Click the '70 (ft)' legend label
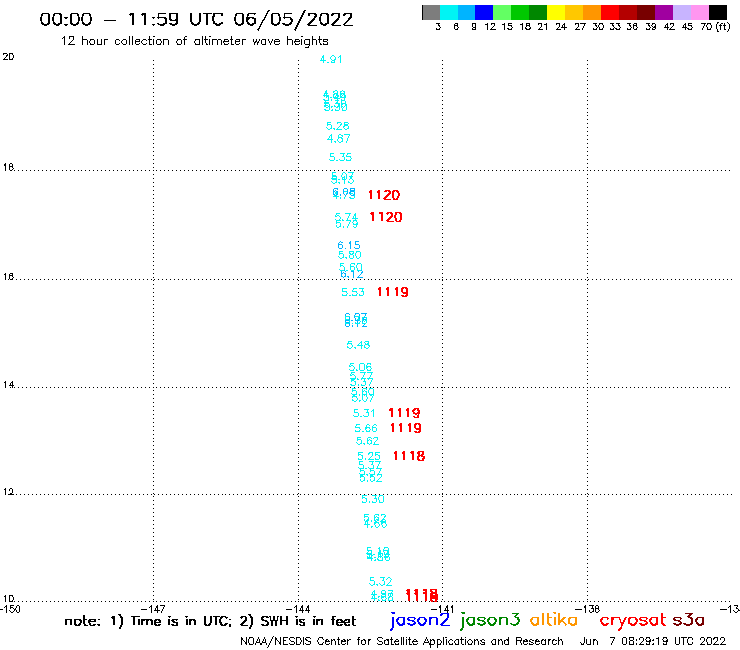740x650 pixels. tap(715, 27)
